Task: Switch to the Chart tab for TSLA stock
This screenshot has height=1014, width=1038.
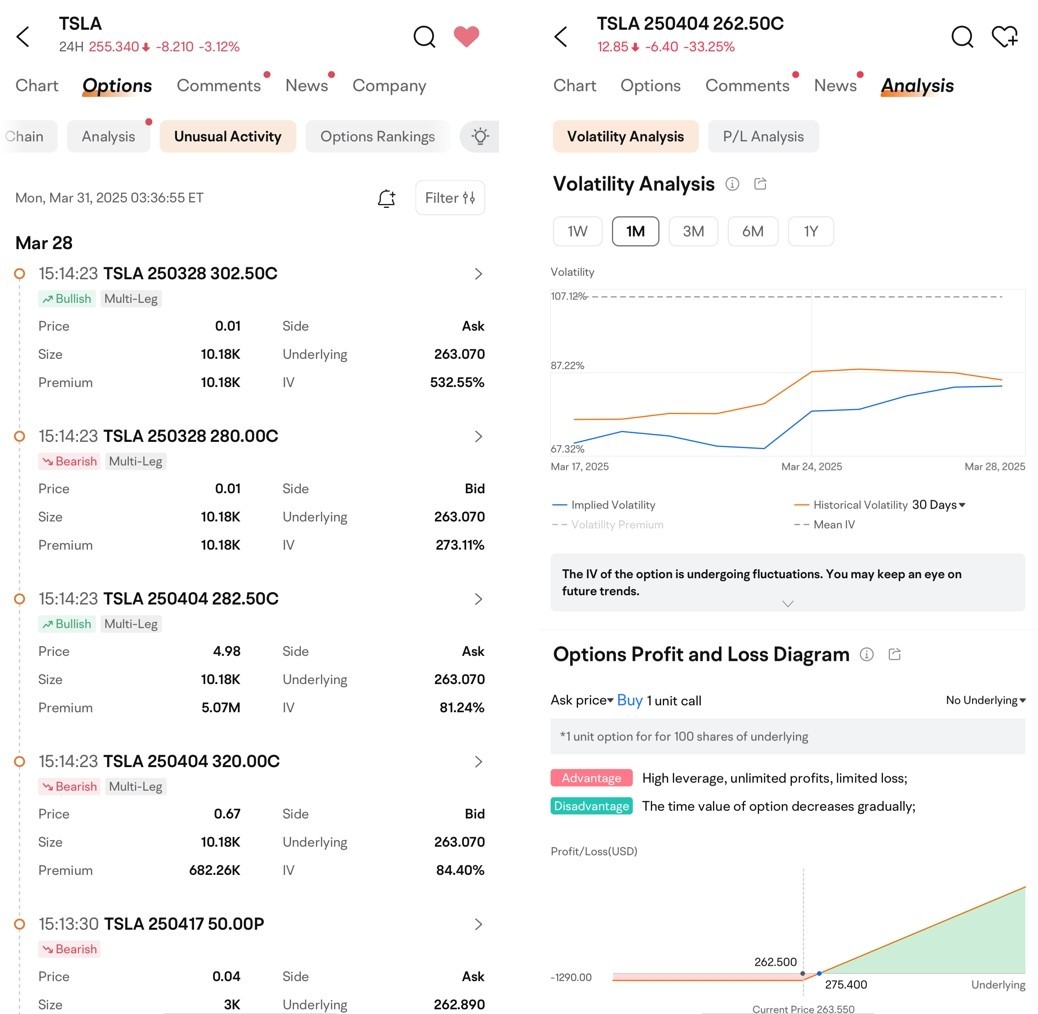Action: 37,85
